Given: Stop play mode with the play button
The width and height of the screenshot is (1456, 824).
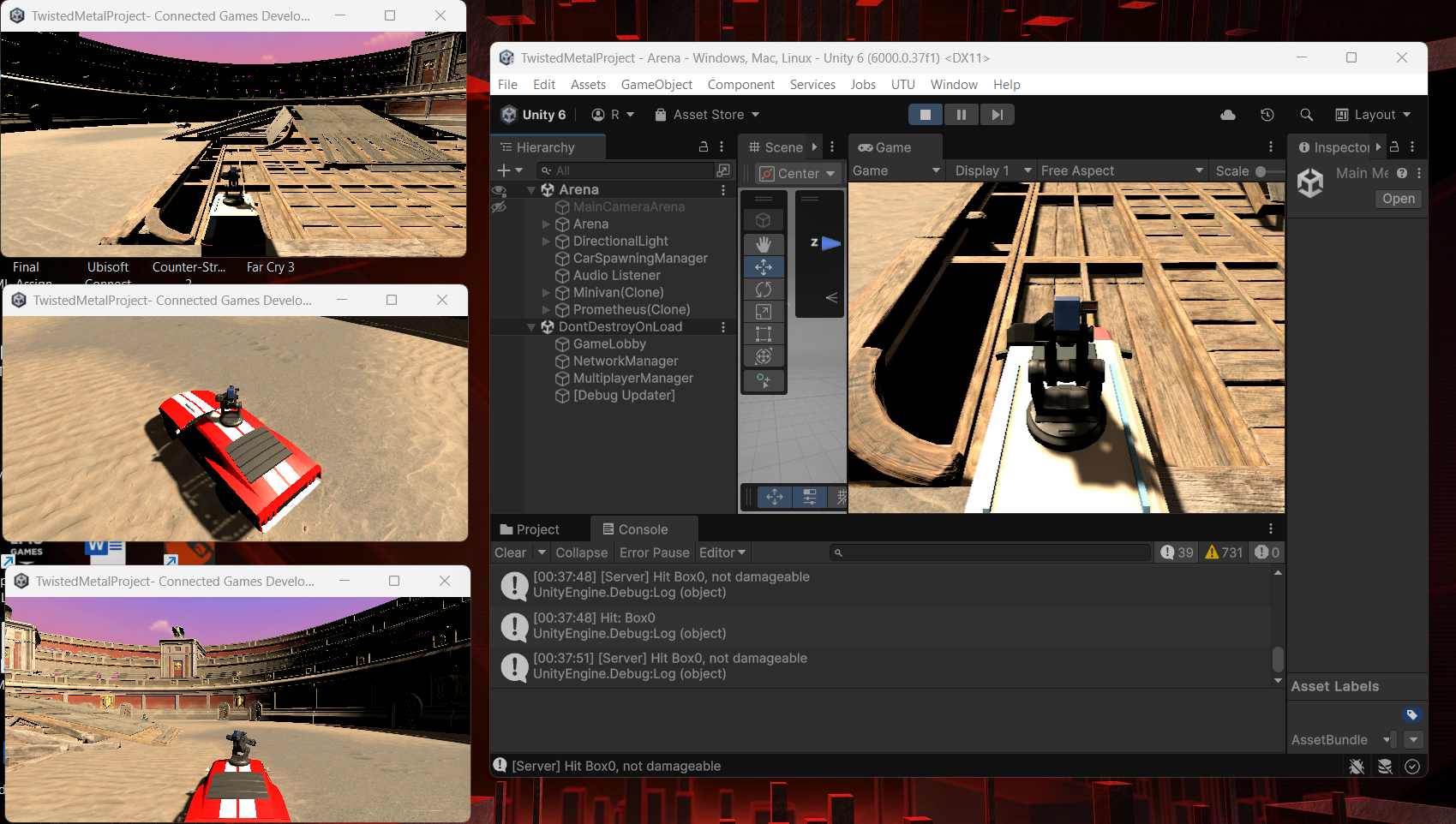Looking at the screenshot, I should pos(926,115).
